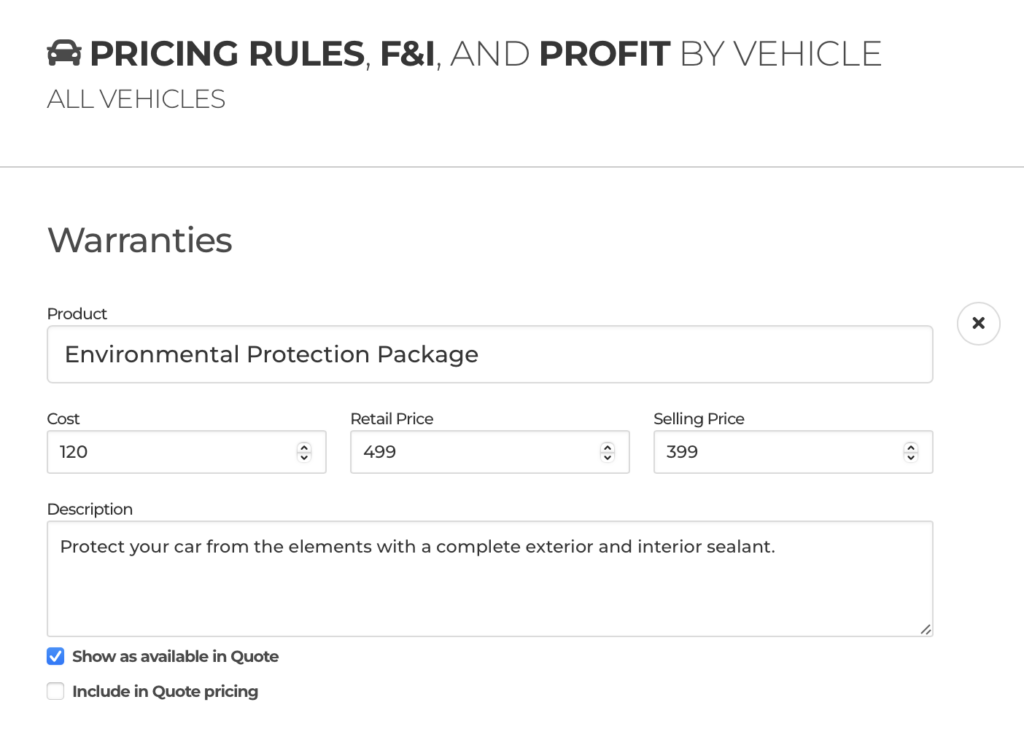Increase the Cost value with up arrow
This screenshot has height=729, width=1024.
(x=304, y=447)
